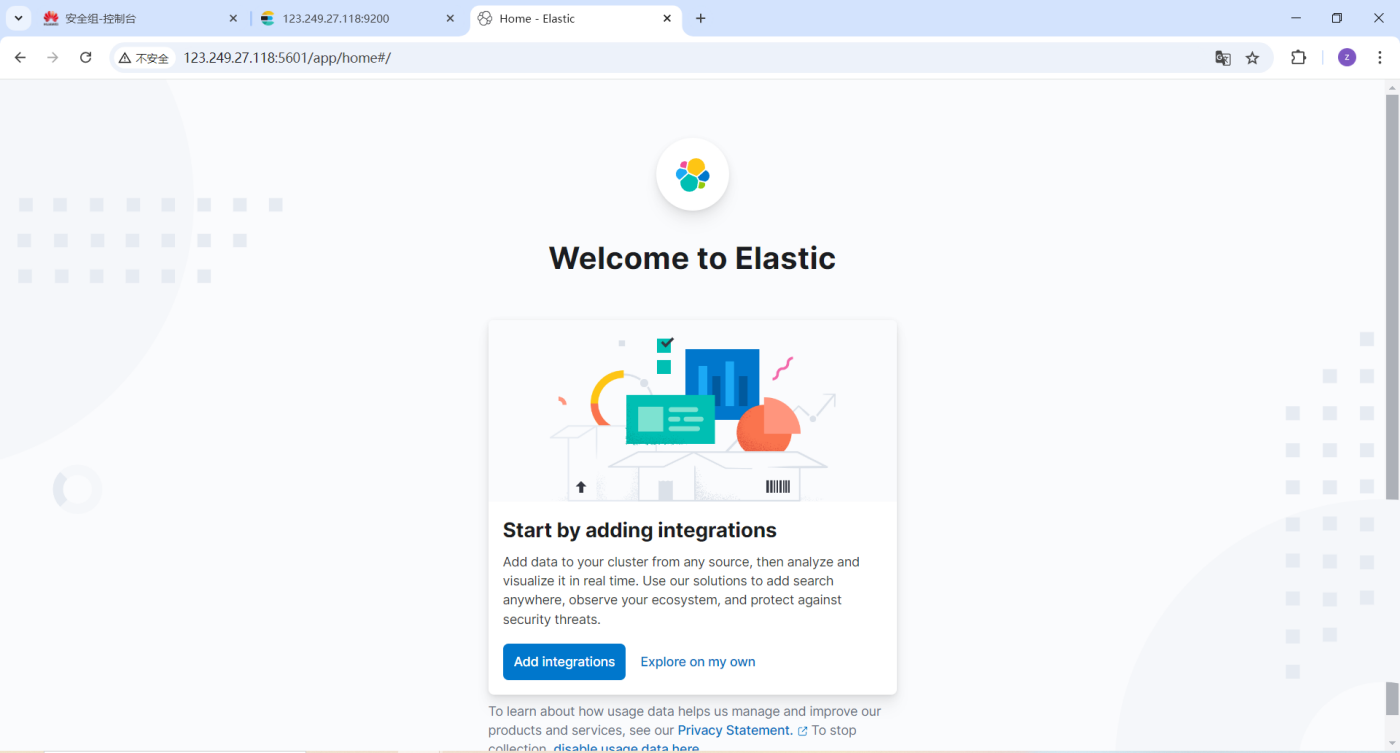The image size is (1400, 753).
Task: Close the Home - Elastic tab
Action: point(667,18)
